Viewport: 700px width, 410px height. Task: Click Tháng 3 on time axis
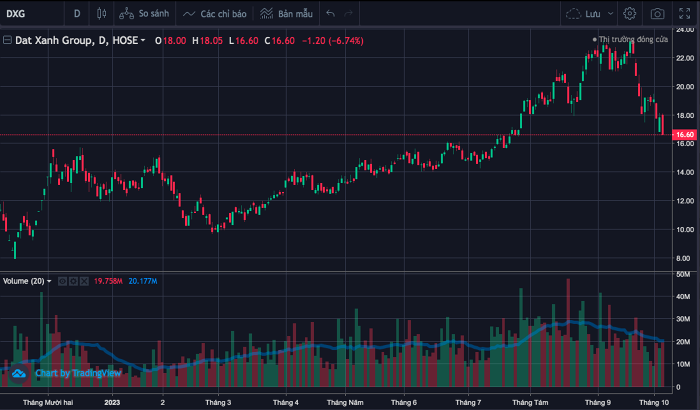pos(218,402)
